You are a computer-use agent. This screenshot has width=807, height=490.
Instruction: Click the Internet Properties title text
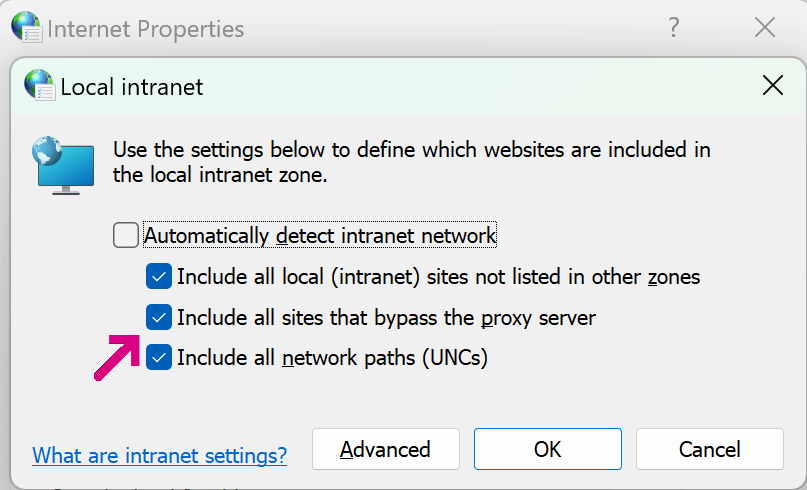[145, 28]
